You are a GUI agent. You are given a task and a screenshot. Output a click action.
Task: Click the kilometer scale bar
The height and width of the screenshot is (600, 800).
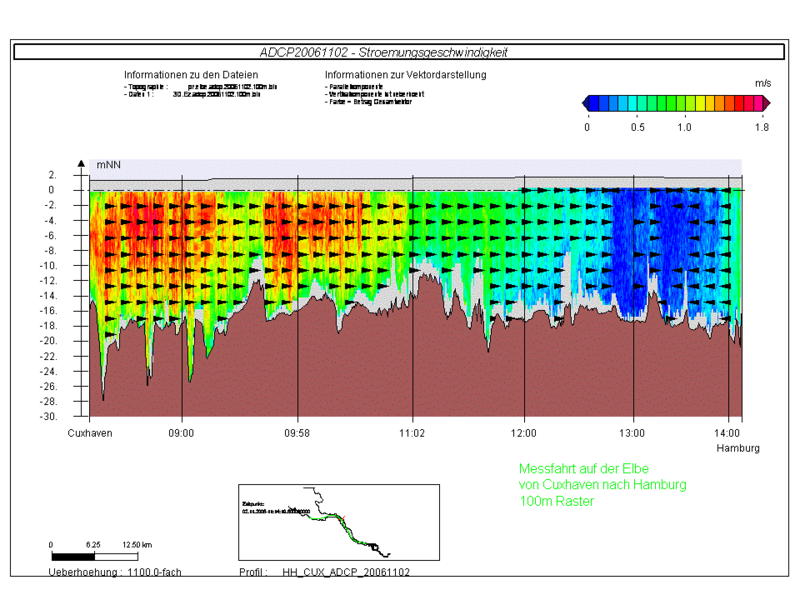94,557
